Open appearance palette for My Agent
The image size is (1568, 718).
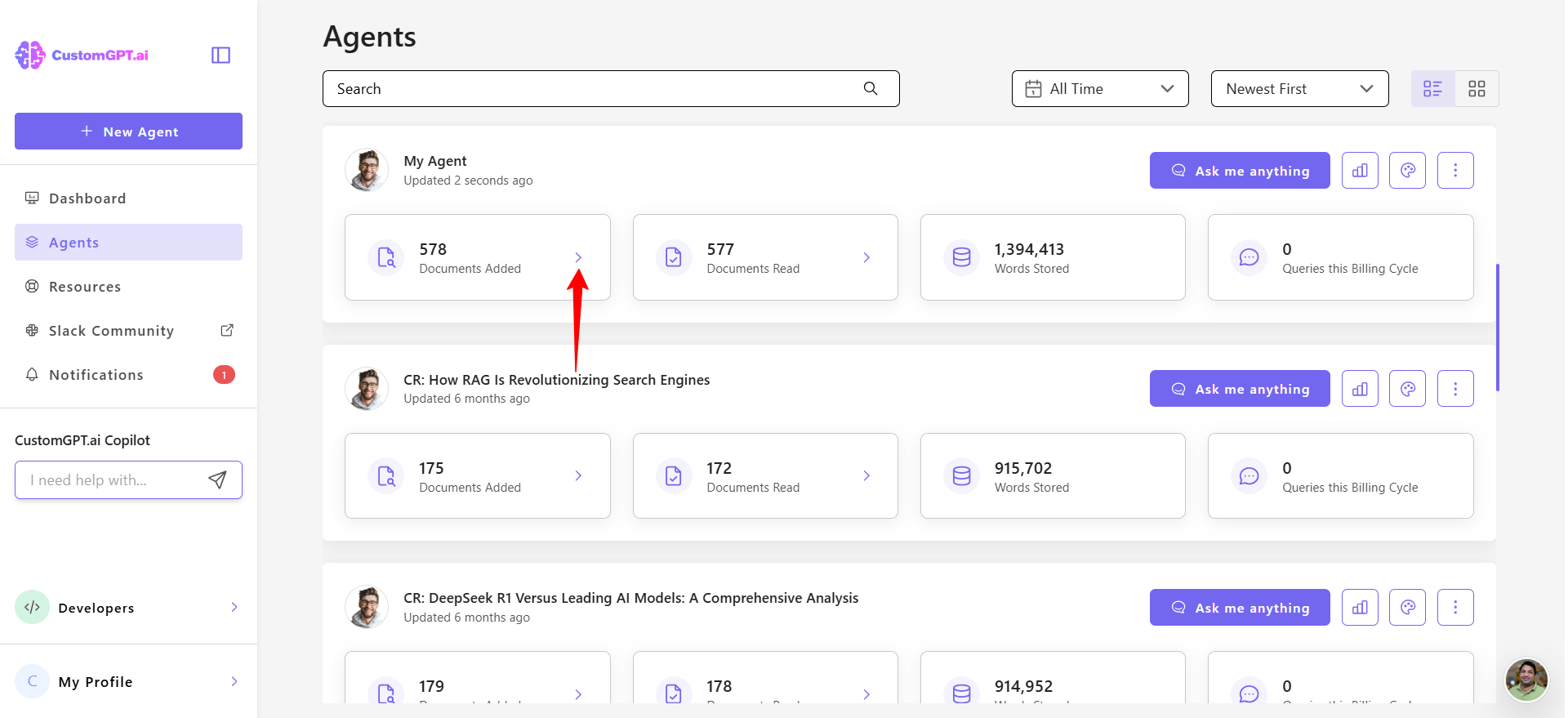(1407, 171)
